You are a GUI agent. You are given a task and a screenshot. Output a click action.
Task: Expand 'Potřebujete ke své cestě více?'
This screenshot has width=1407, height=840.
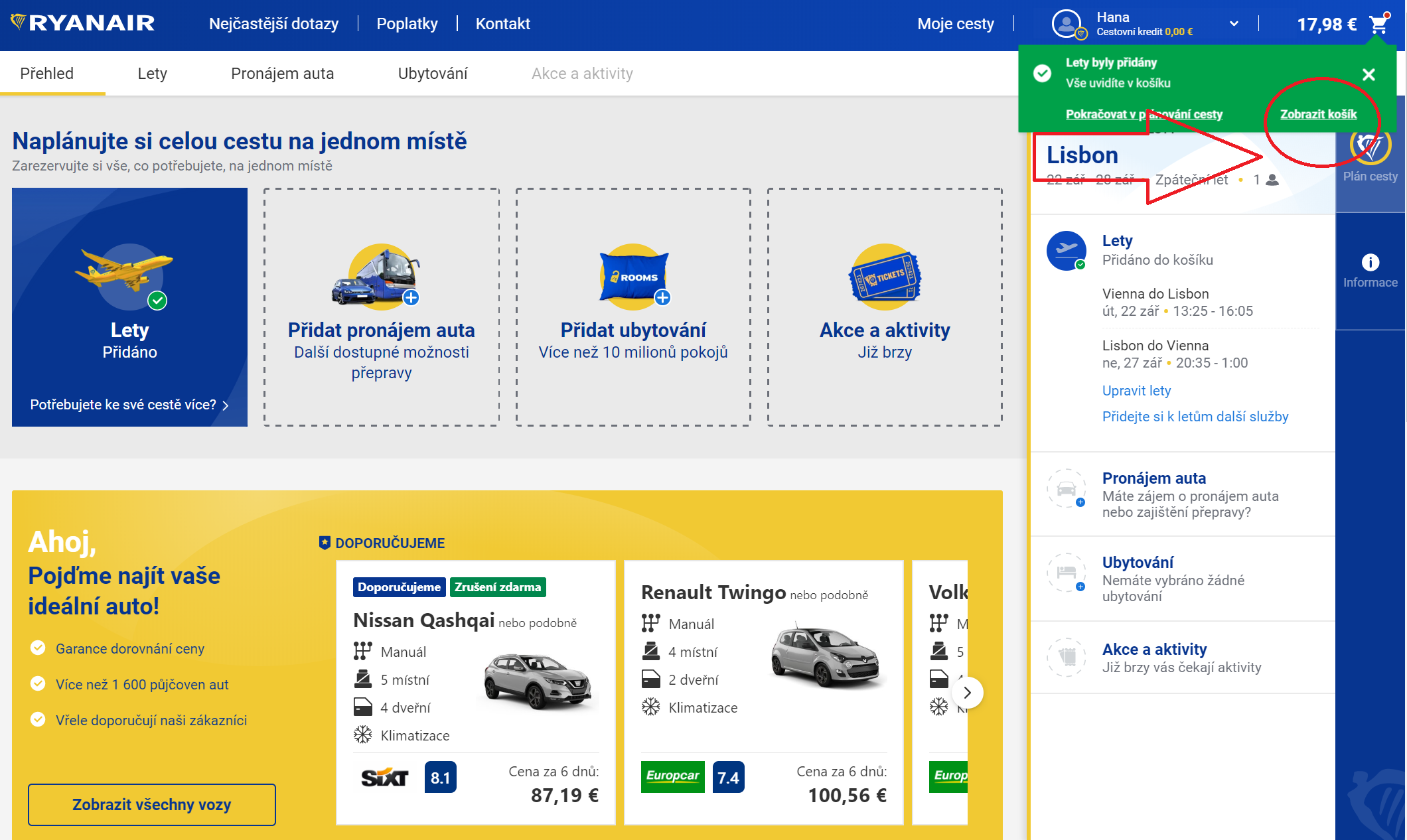(129, 405)
